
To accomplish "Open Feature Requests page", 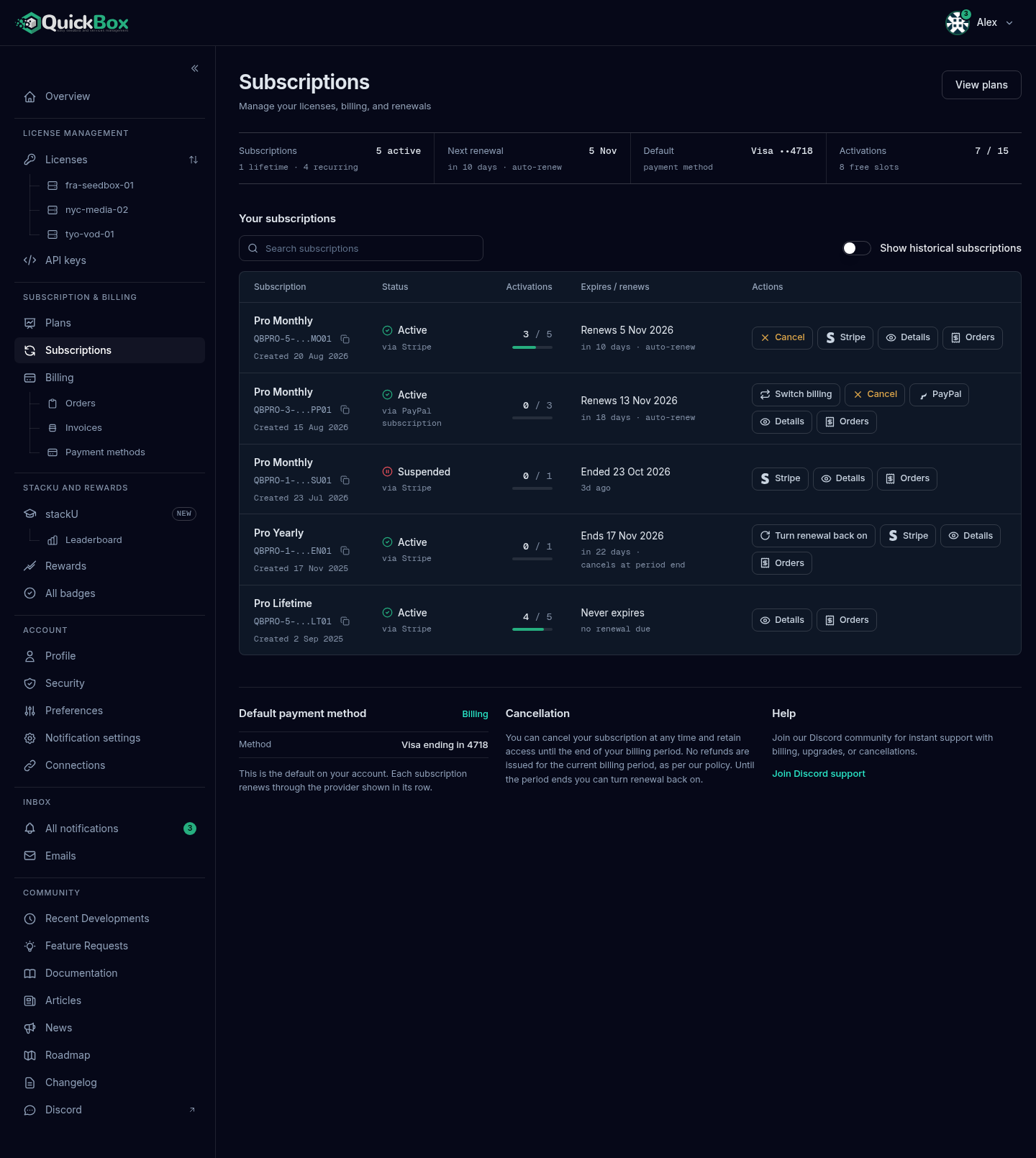I will click(x=109, y=946).
